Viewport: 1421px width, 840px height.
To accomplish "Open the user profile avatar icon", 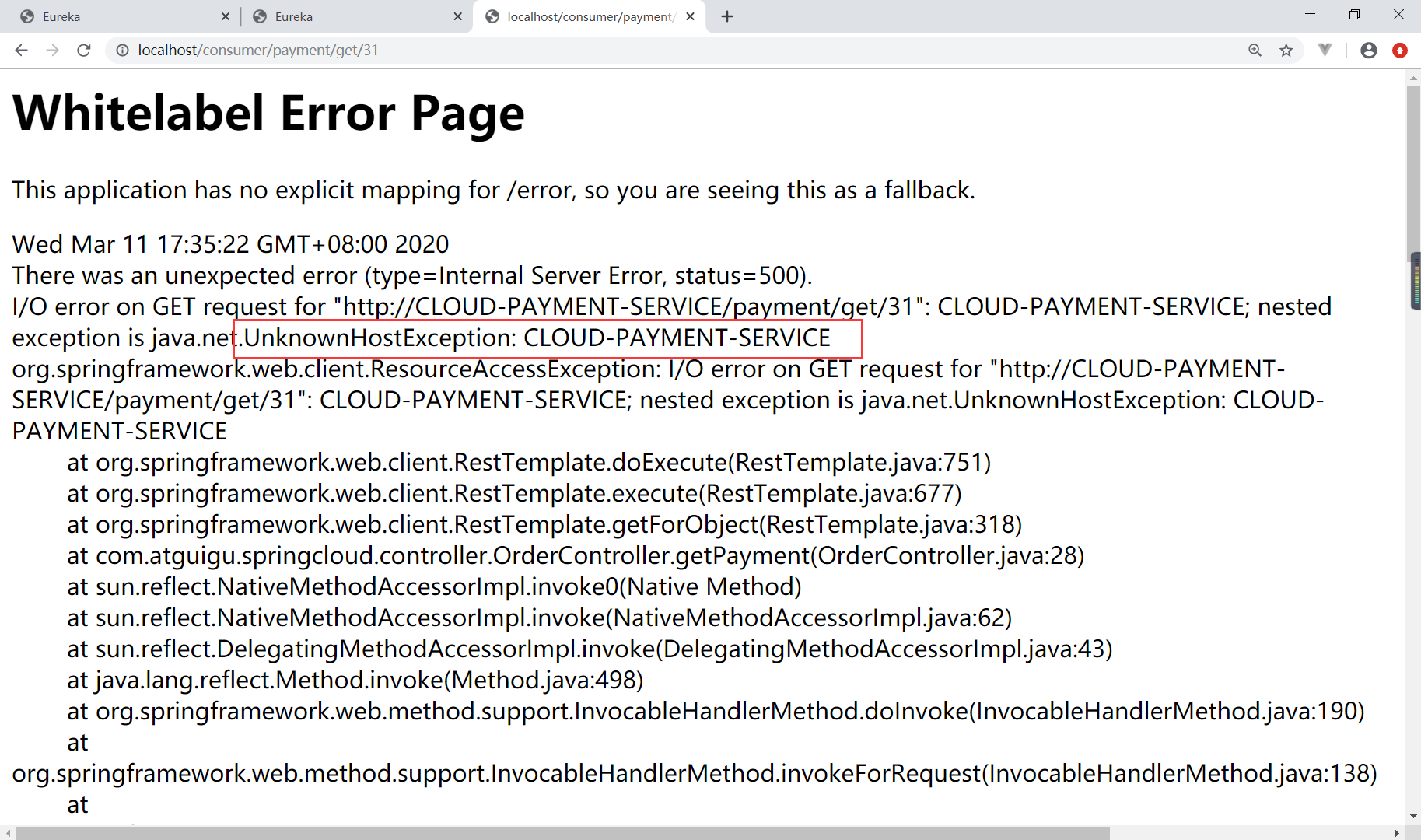I will point(1369,51).
